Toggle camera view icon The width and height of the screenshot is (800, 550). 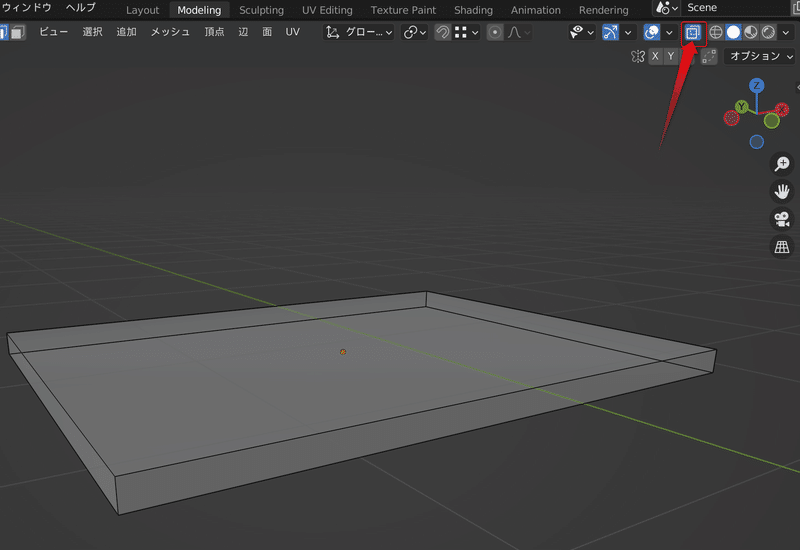[782, 219]
